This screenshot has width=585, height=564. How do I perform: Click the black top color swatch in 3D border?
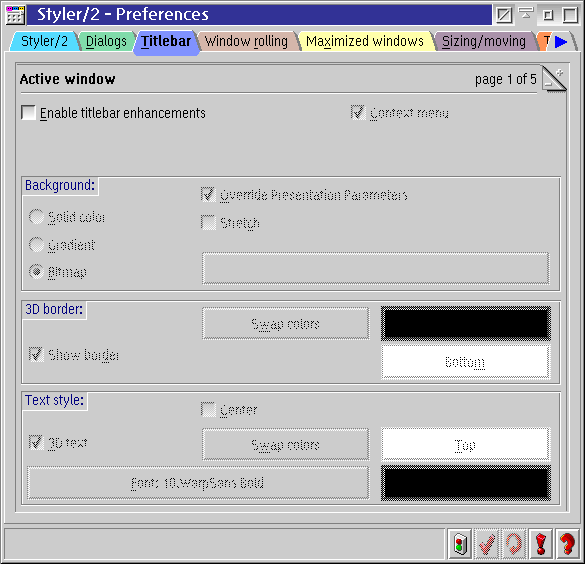[465, 323]
